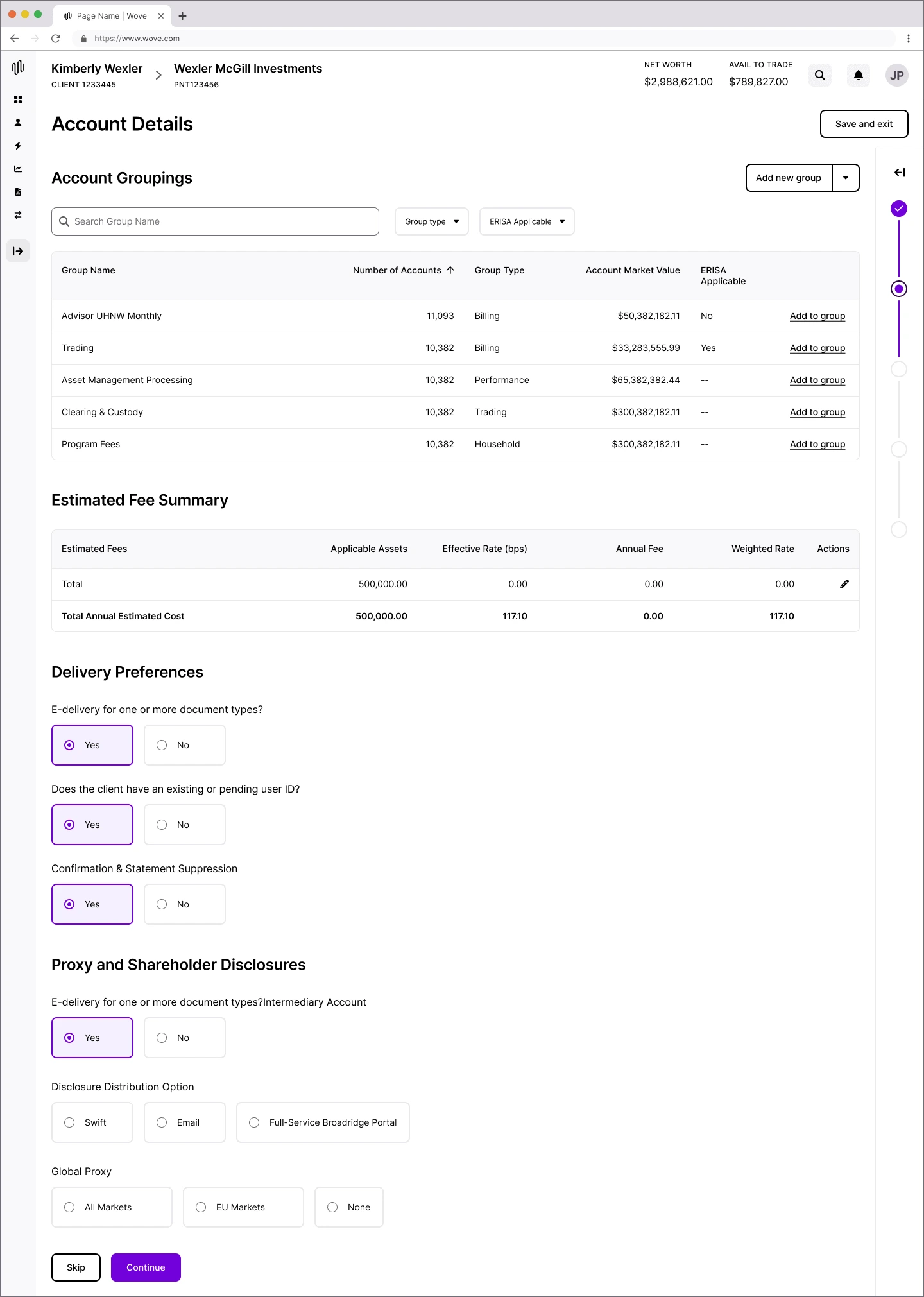Expand the left sidebar navigation

click(18, 251)
